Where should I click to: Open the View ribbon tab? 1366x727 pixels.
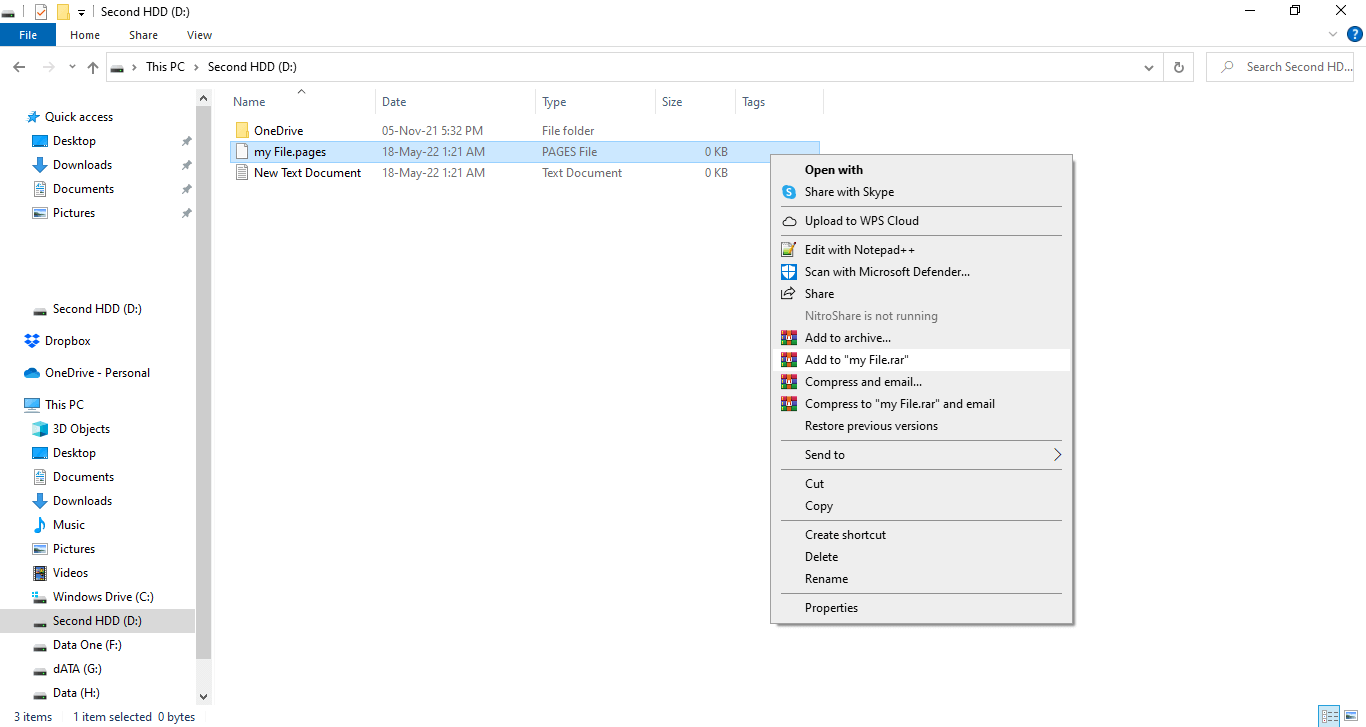click(199, 35)
